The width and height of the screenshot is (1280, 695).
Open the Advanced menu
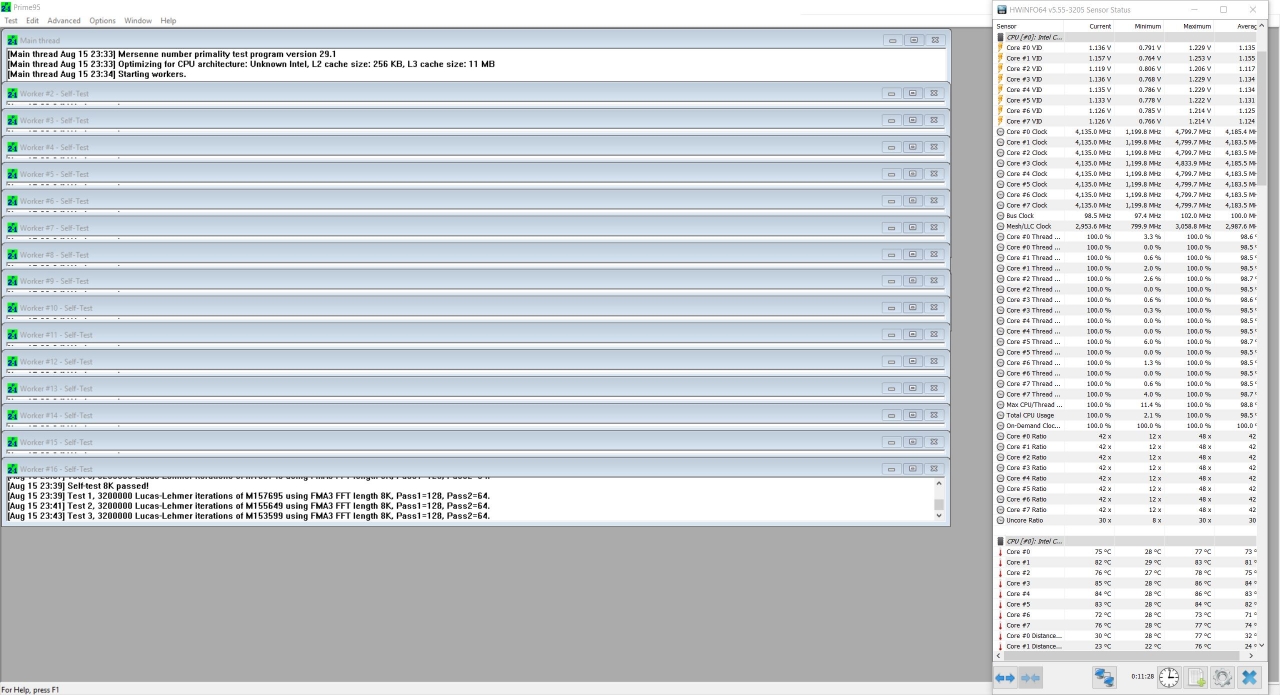tap(64, 20)
